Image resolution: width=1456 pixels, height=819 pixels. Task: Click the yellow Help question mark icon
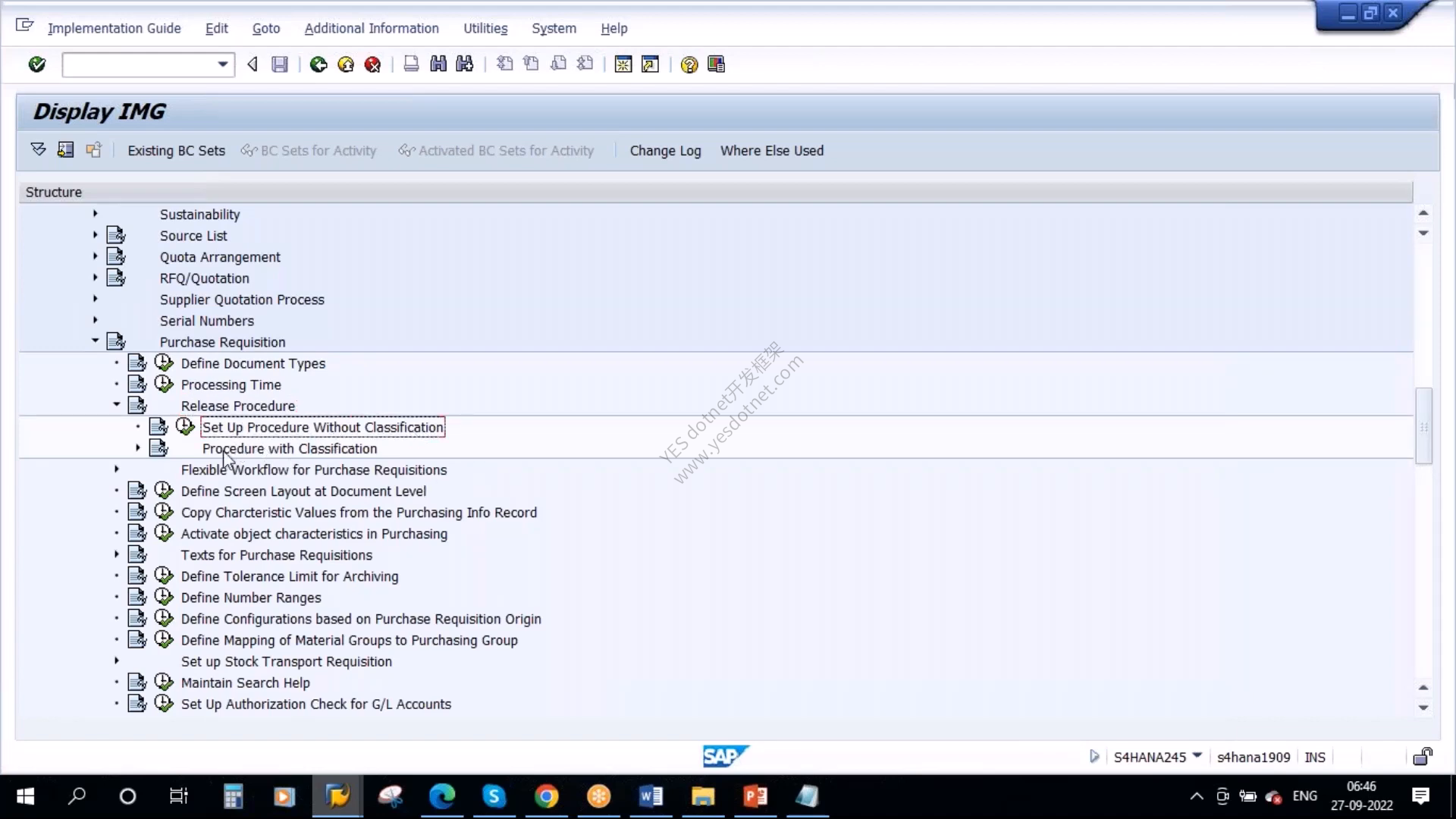689,64
